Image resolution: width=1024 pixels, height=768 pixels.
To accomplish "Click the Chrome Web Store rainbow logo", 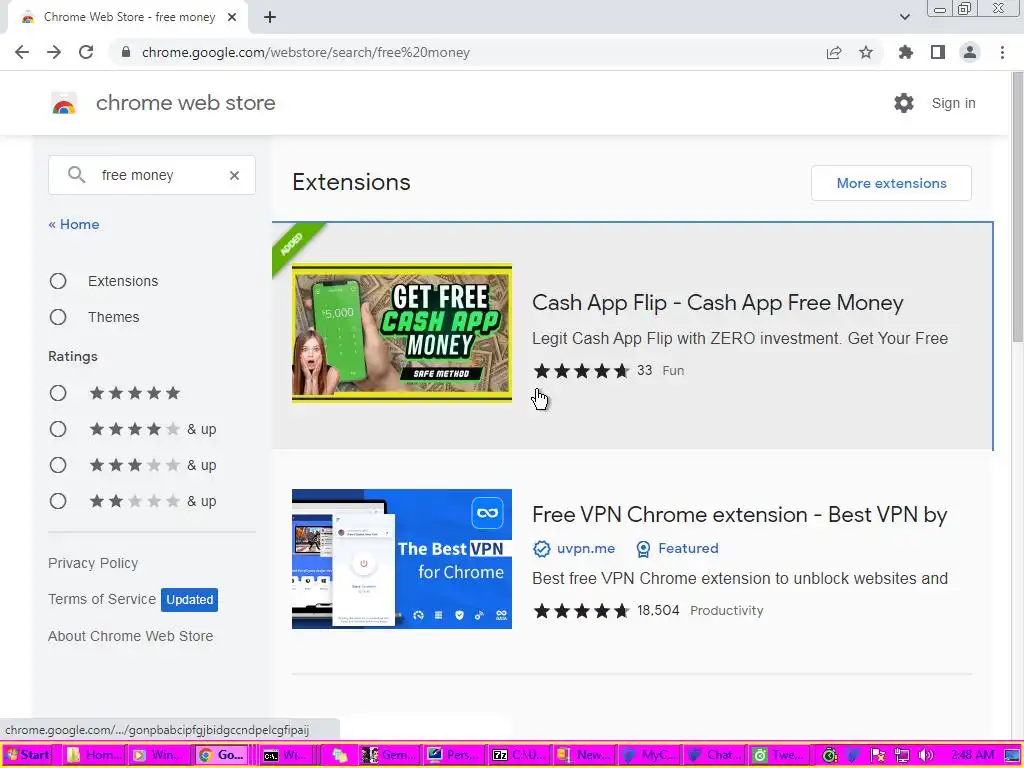I will coord(64,103).
